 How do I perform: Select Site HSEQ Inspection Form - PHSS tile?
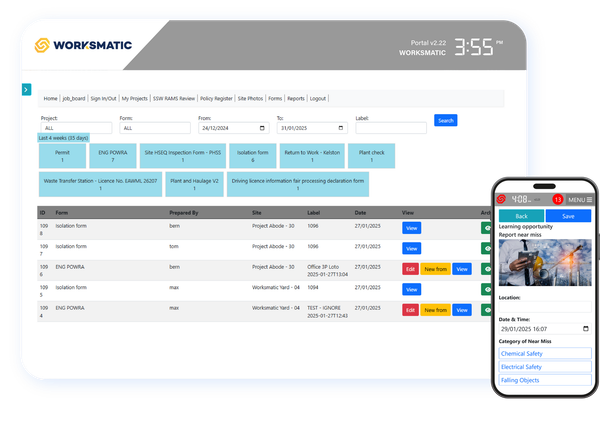click(x=183, y=156)
